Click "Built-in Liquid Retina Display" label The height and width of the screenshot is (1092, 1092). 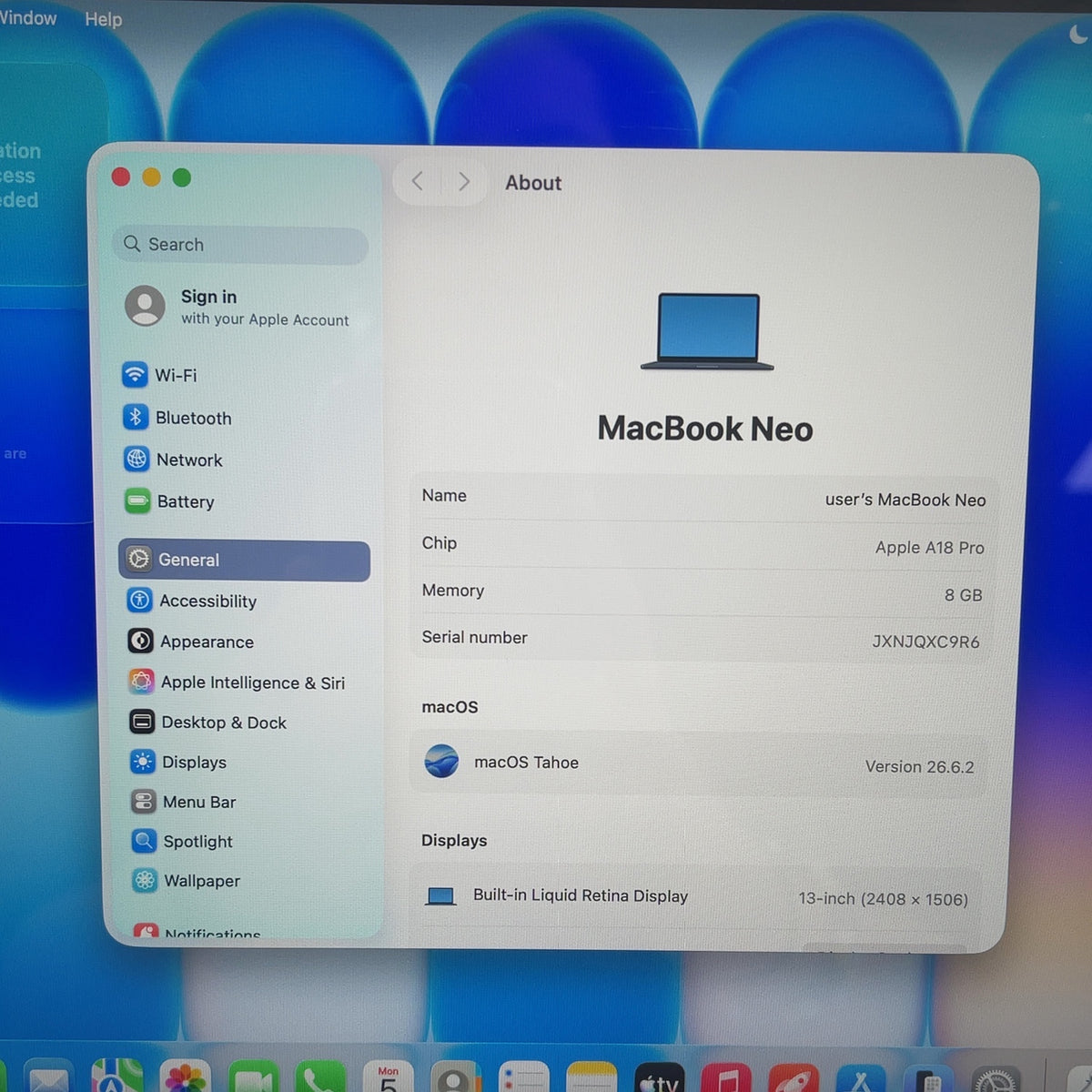pyautogui.click(x=581, y=895)
